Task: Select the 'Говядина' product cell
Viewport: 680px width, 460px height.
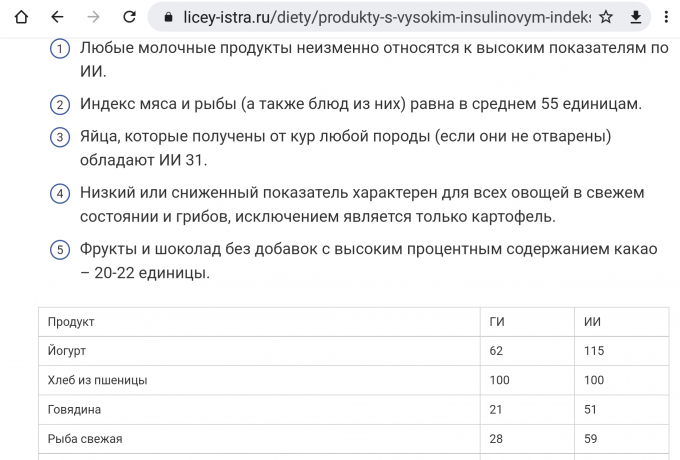Action: click(74, 409)
